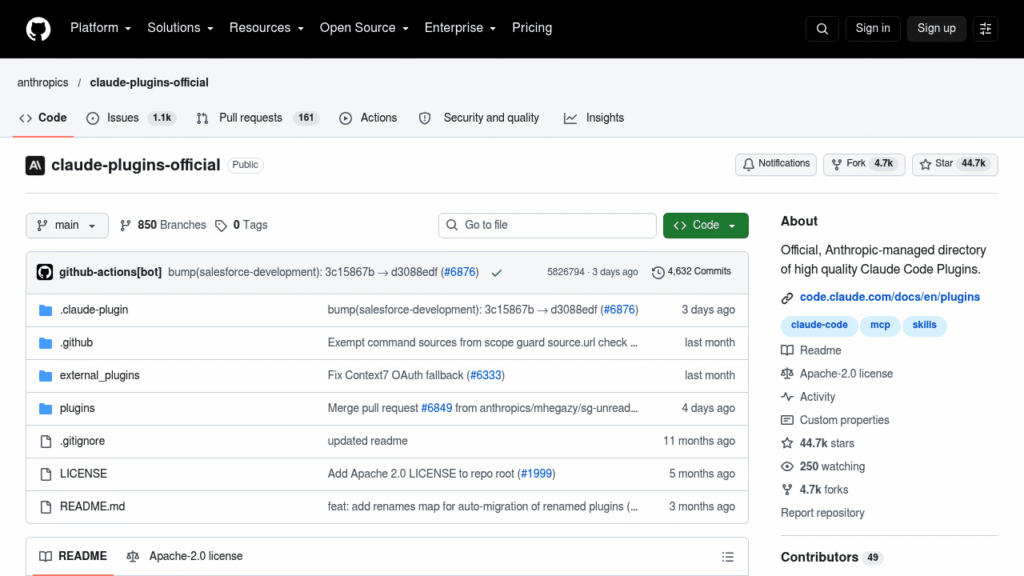Screen dimensions: 1024x576
Task: Expand the Open Source menu
Action: (x=364, y=28)
